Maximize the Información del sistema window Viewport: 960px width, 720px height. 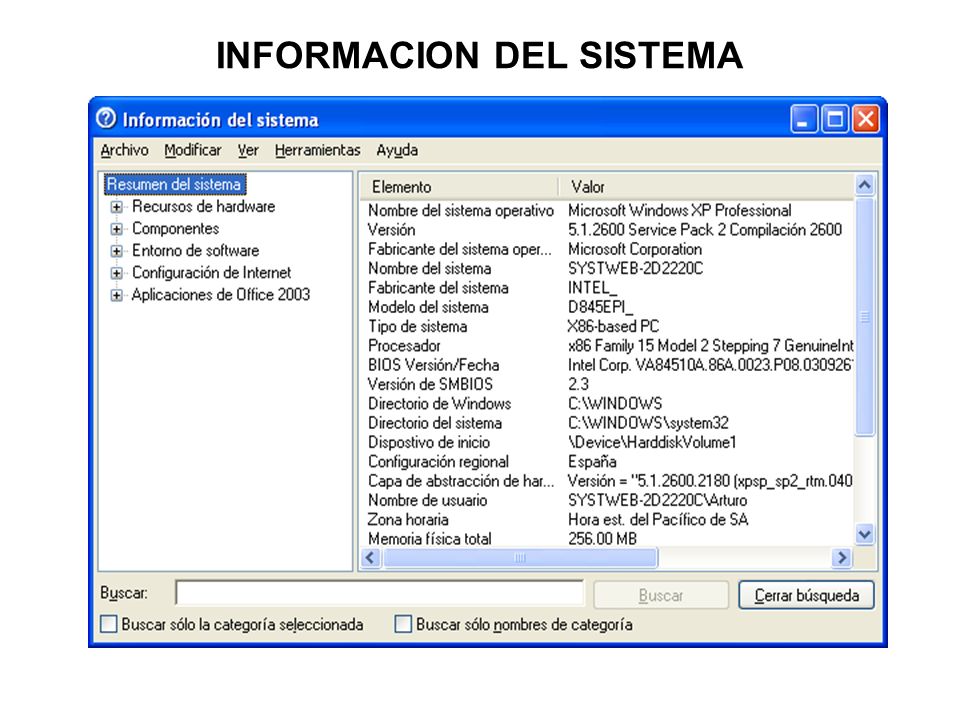click(835, 119)
